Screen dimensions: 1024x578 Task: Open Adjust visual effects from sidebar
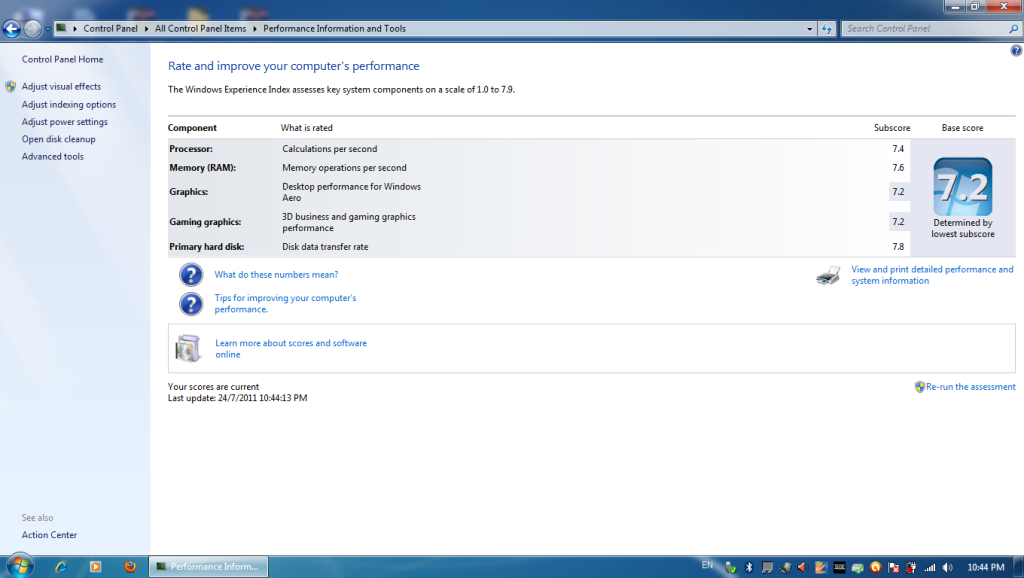[x=61, y=87]
